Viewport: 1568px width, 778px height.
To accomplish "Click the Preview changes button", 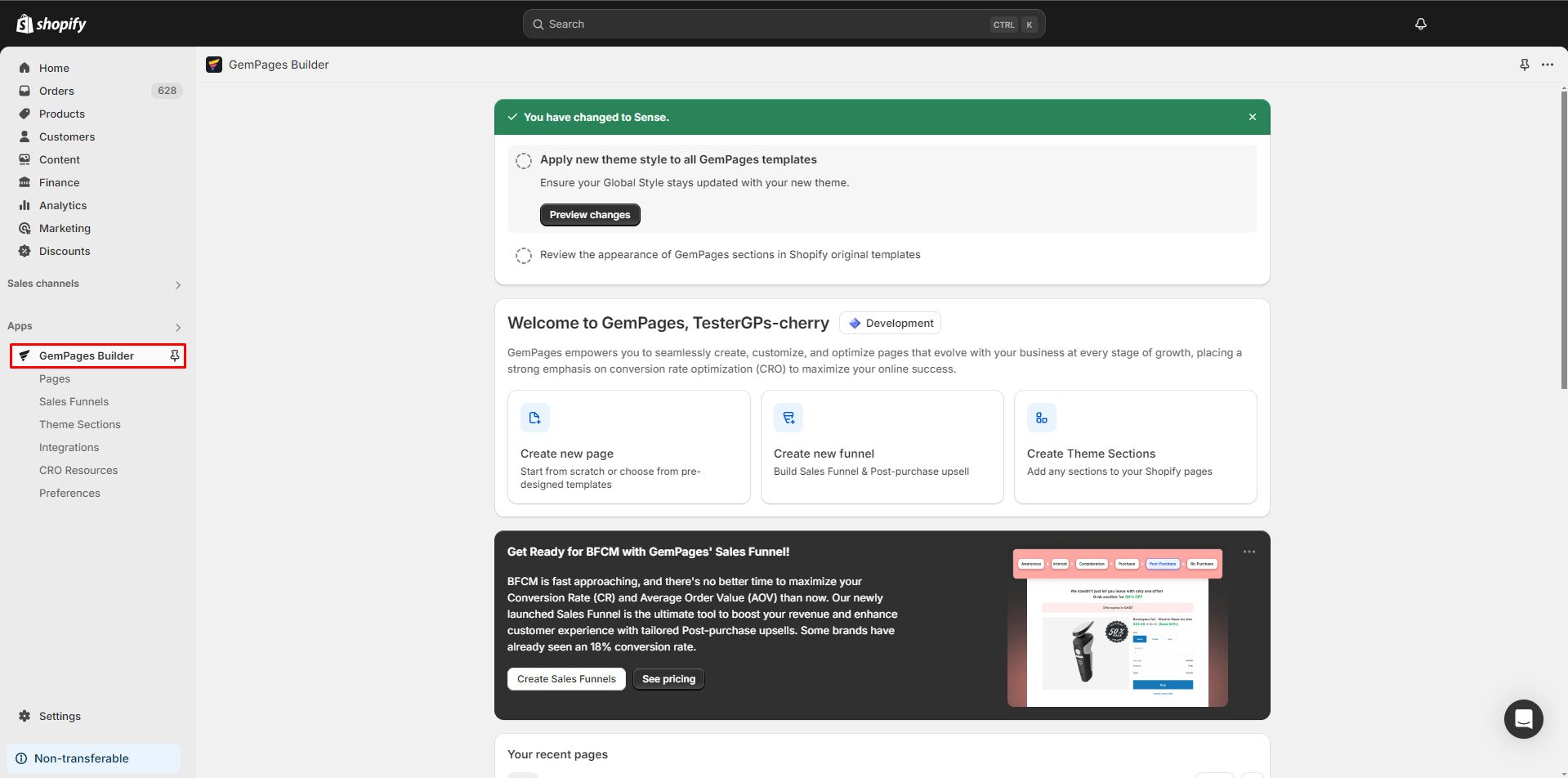I will click(x=590, y=215).
